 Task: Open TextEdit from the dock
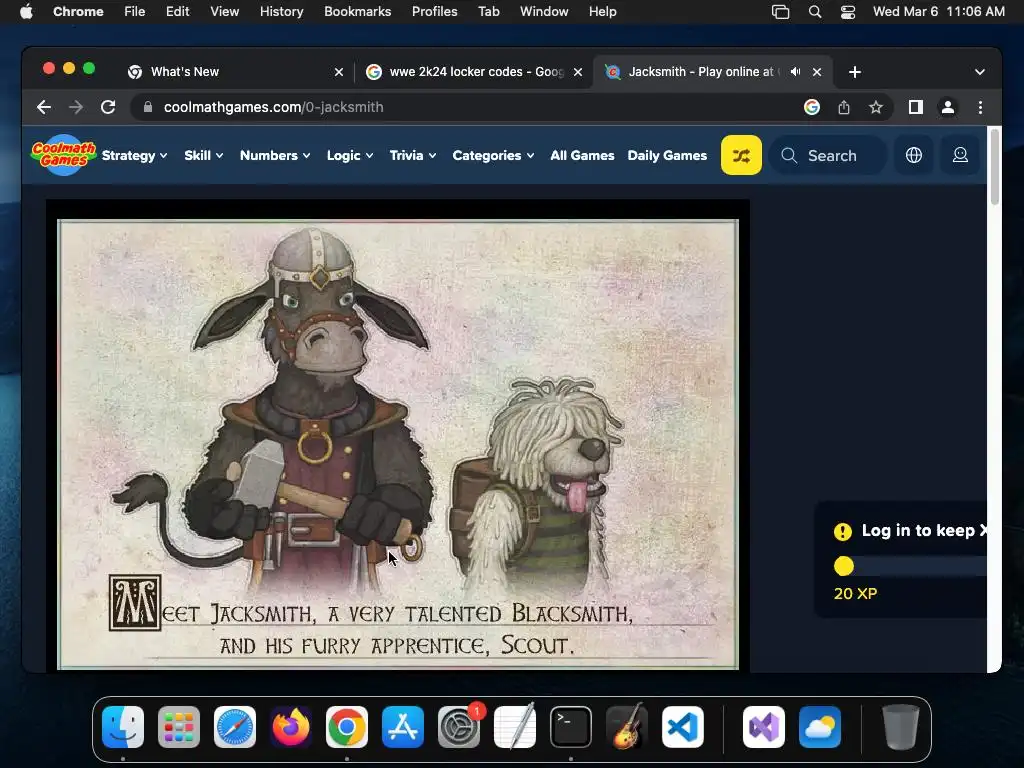515,727
